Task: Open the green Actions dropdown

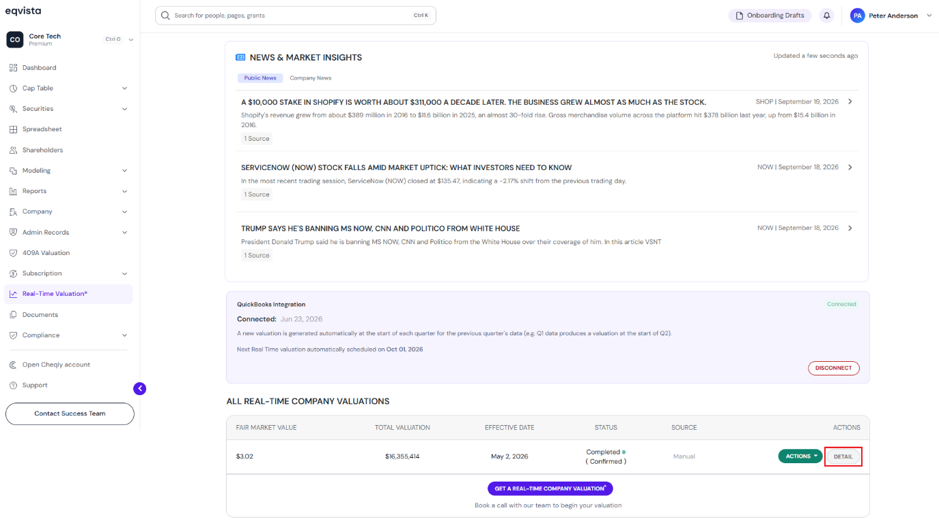Action: tap(801, 456)
